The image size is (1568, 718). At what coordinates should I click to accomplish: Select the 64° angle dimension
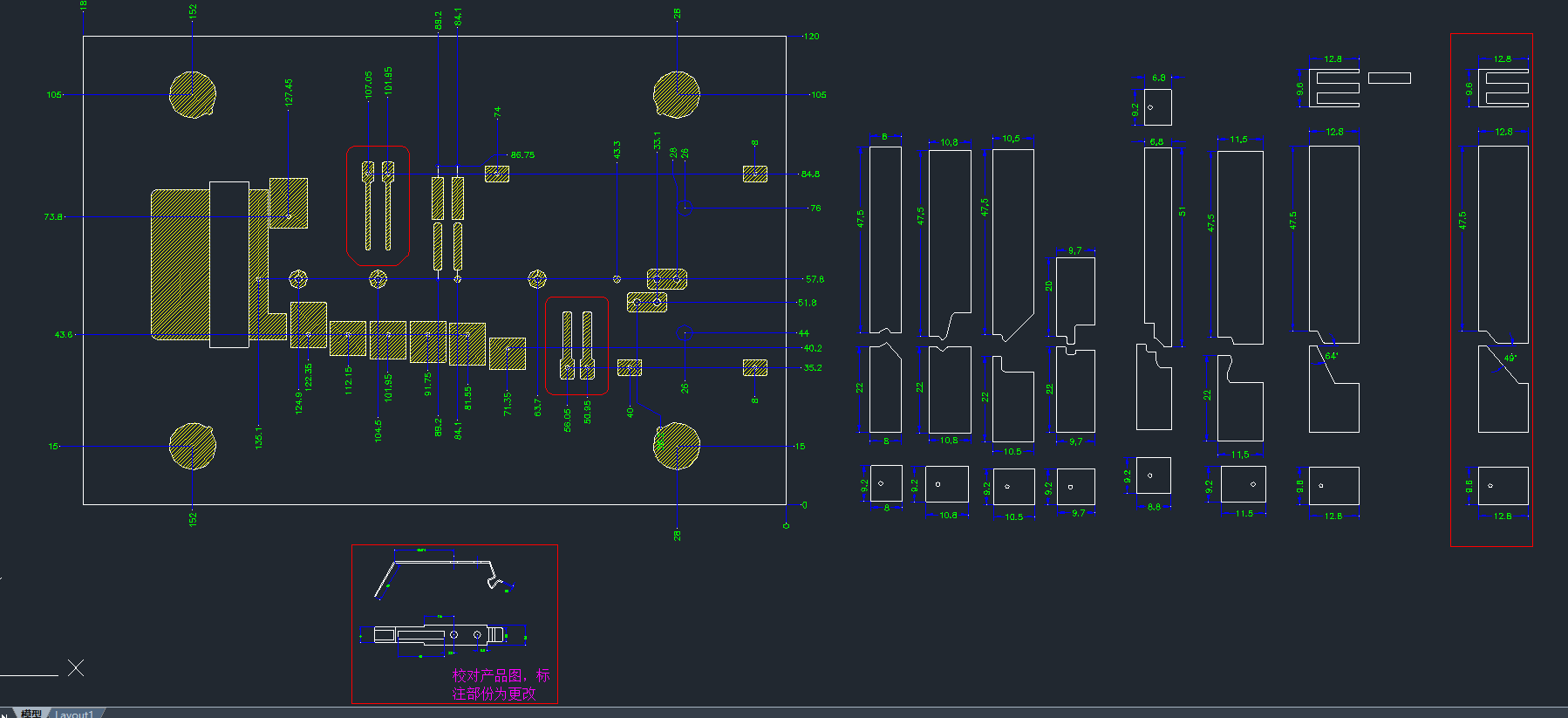1331,356
